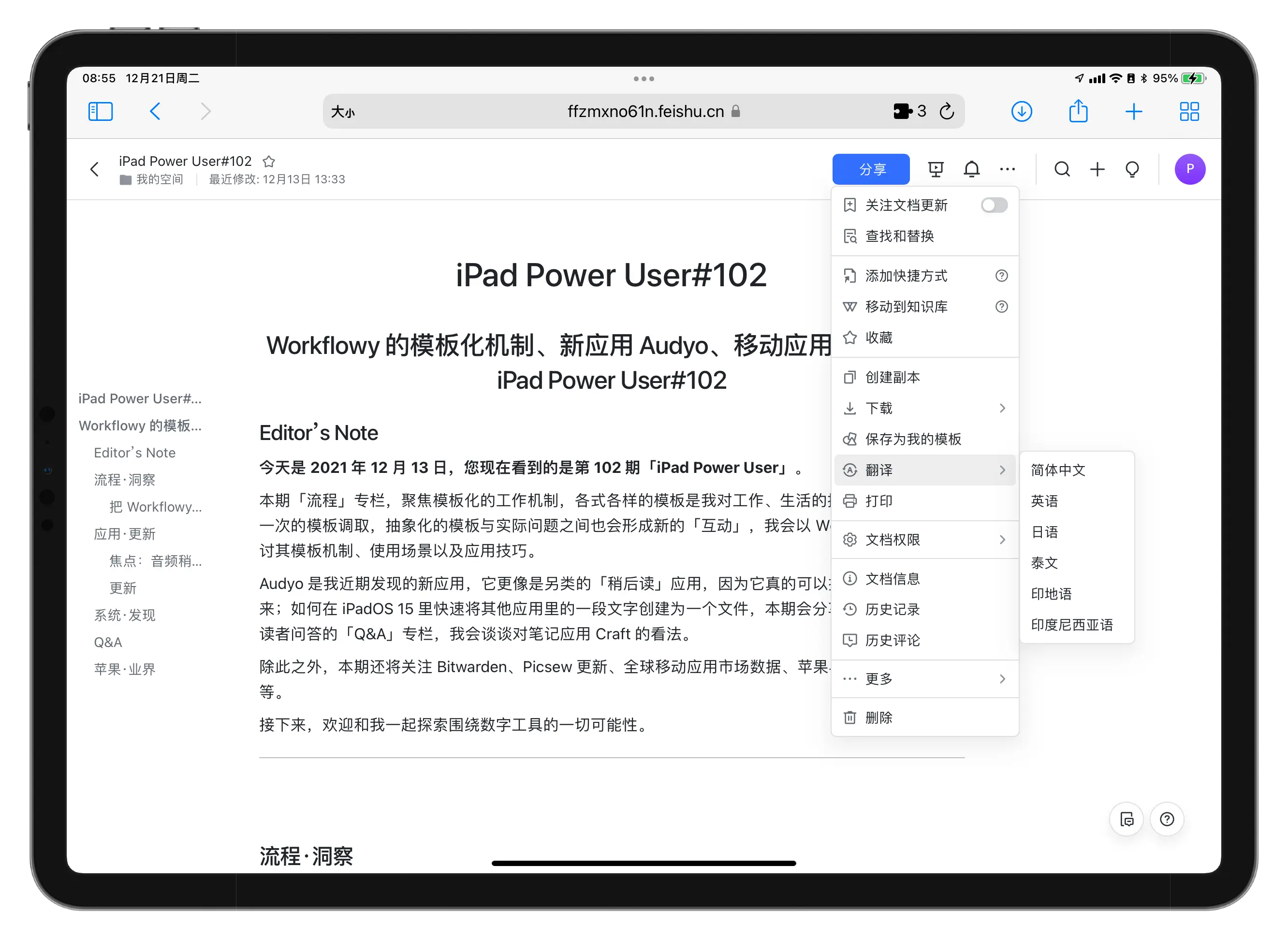Open 历史记录 from the menu
Viewport: 1288px width, 940px height.
point(925,609)
